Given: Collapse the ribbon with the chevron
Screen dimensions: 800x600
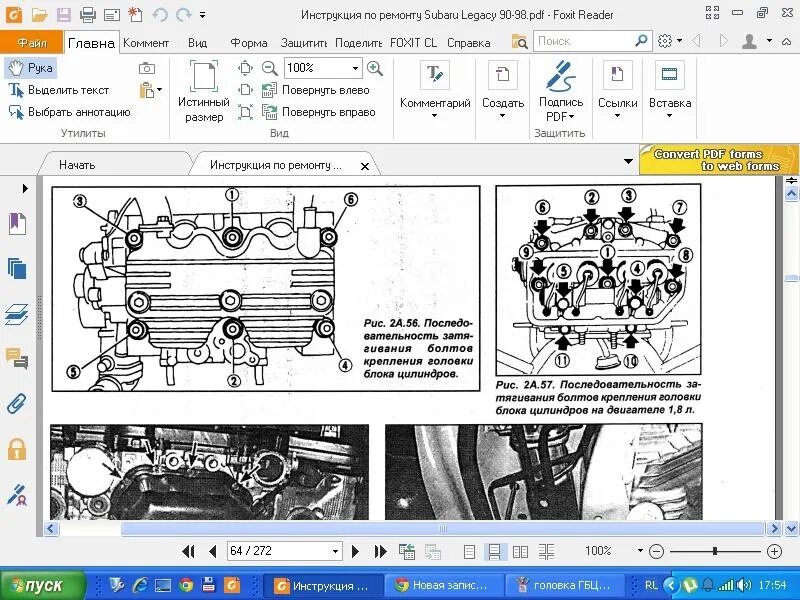Looking at the screenshot, I should point(787,42).
